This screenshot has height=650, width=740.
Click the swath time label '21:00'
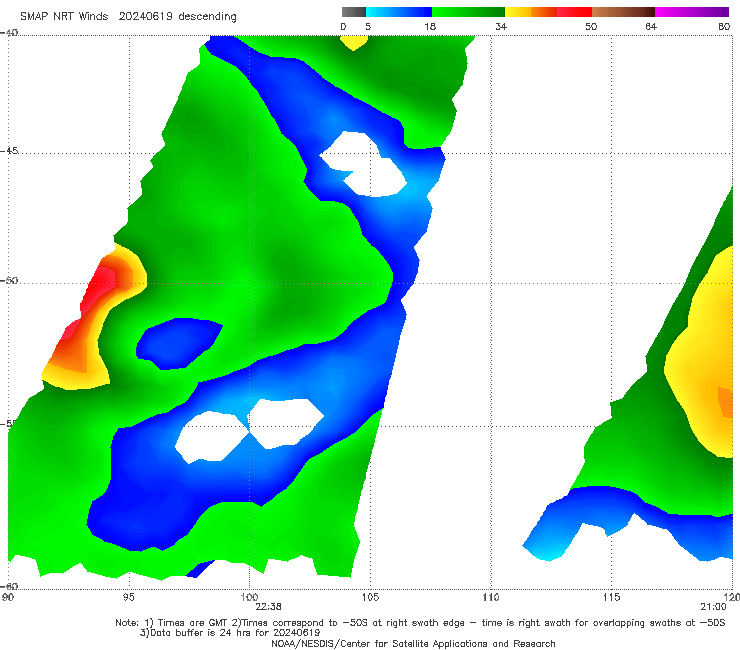click(x=713, y=607)
